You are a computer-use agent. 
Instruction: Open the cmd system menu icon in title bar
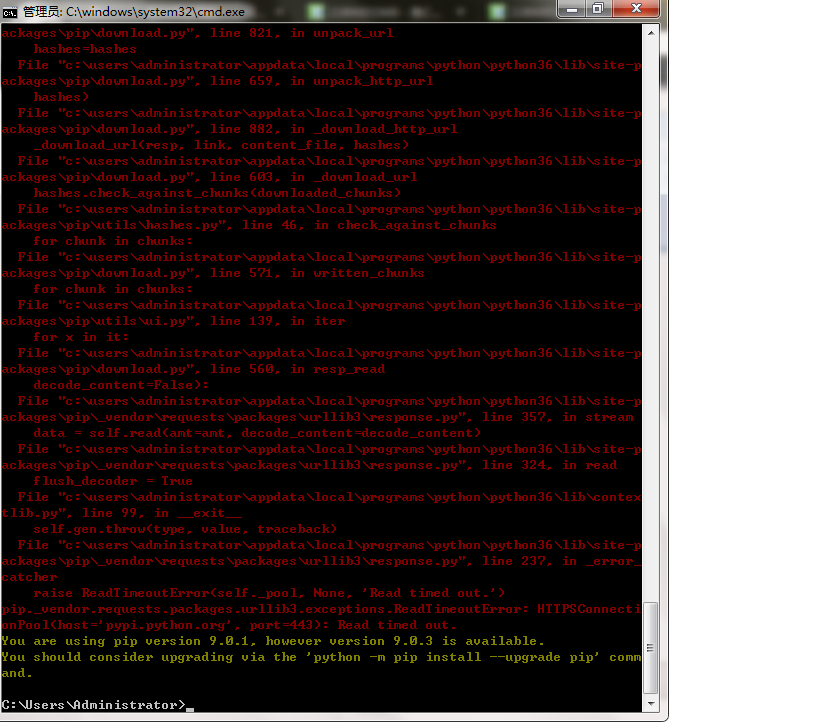pyautogui.click(x=10, y=10)
